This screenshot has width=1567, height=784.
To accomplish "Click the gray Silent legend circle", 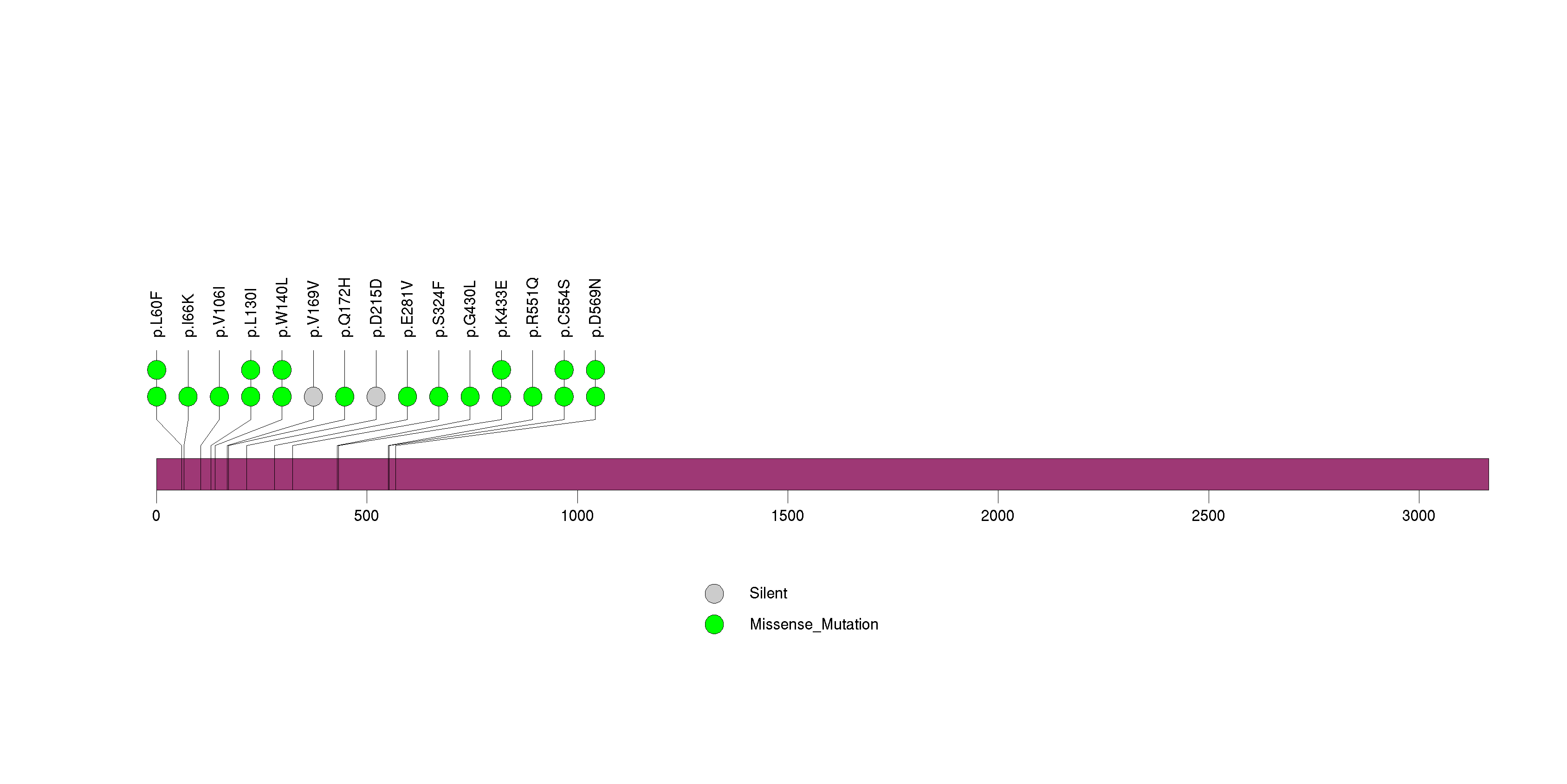I will pos(714,594).
